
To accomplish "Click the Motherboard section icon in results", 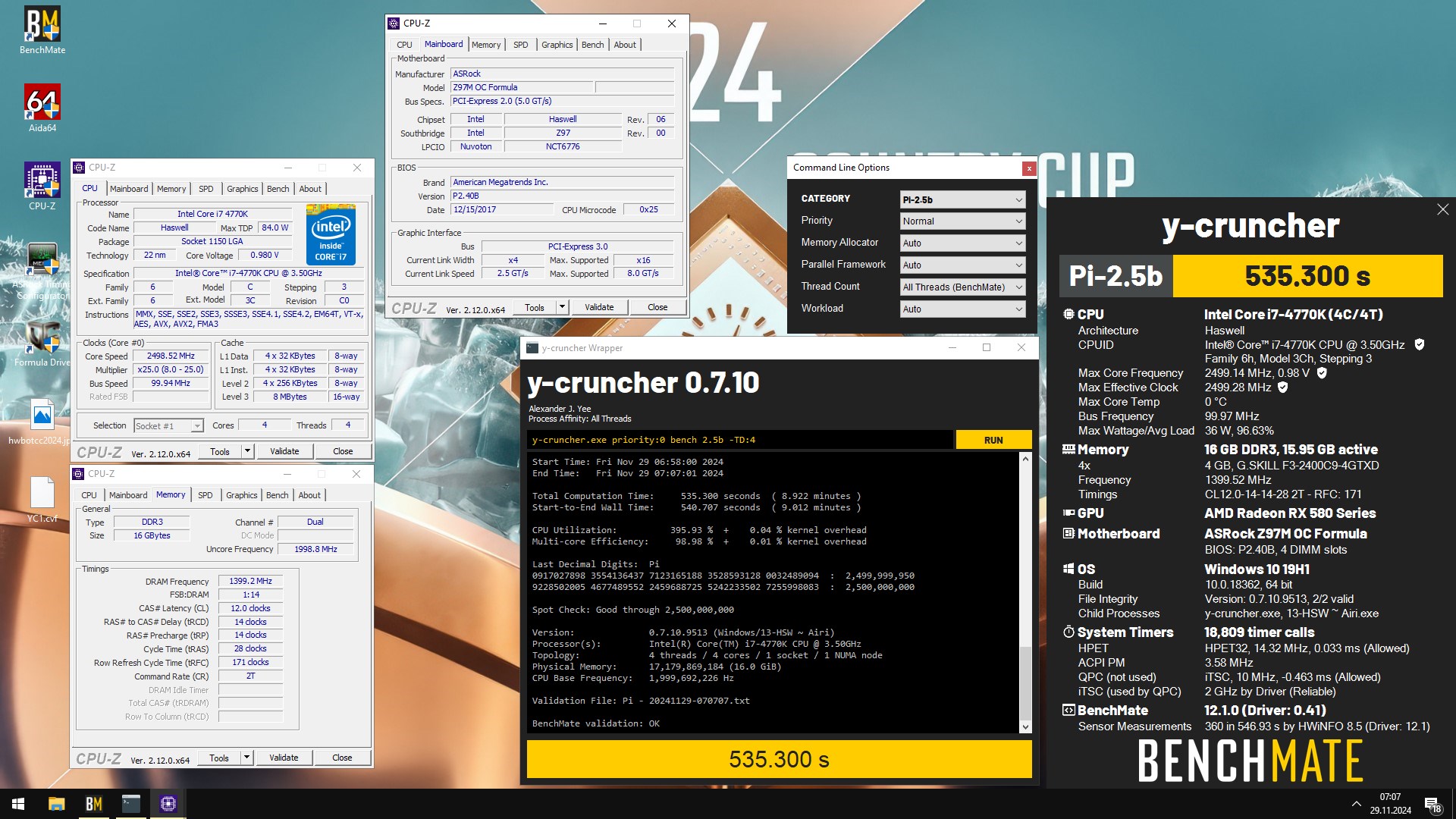I will coord(1068,533).
